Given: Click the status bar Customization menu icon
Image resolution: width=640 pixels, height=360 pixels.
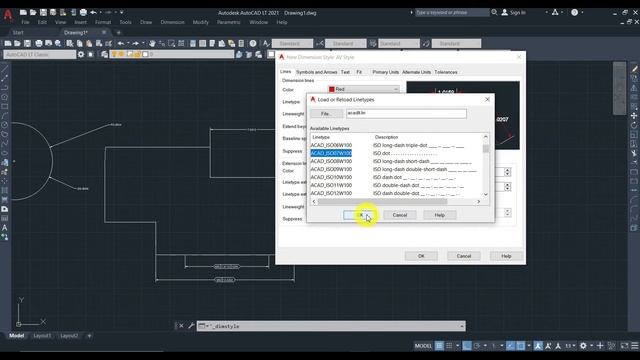Looking at the screenshot, I should click(x=635, y=346).
